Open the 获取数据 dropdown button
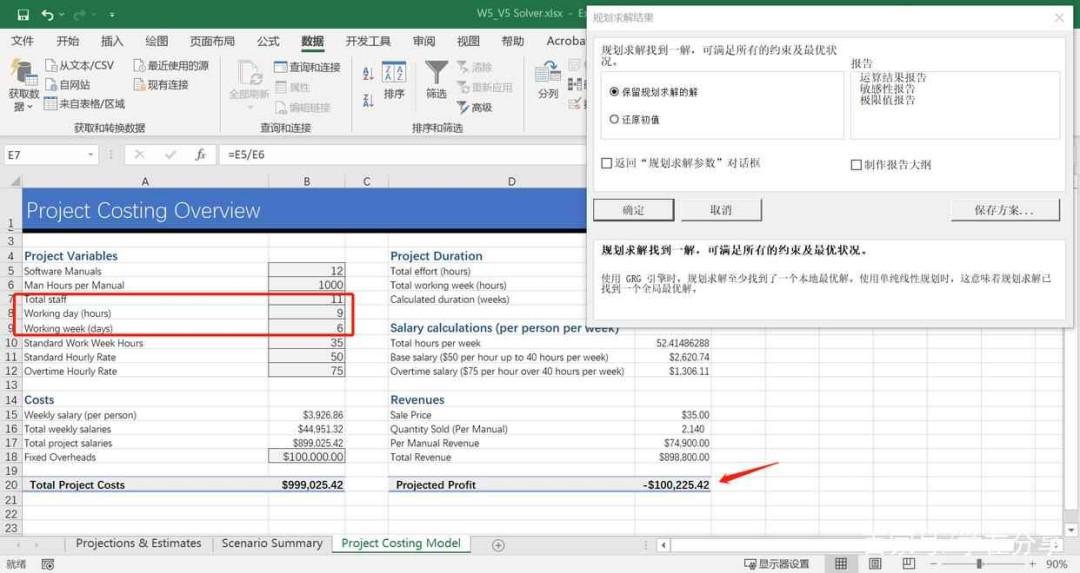 coord(23,86)
